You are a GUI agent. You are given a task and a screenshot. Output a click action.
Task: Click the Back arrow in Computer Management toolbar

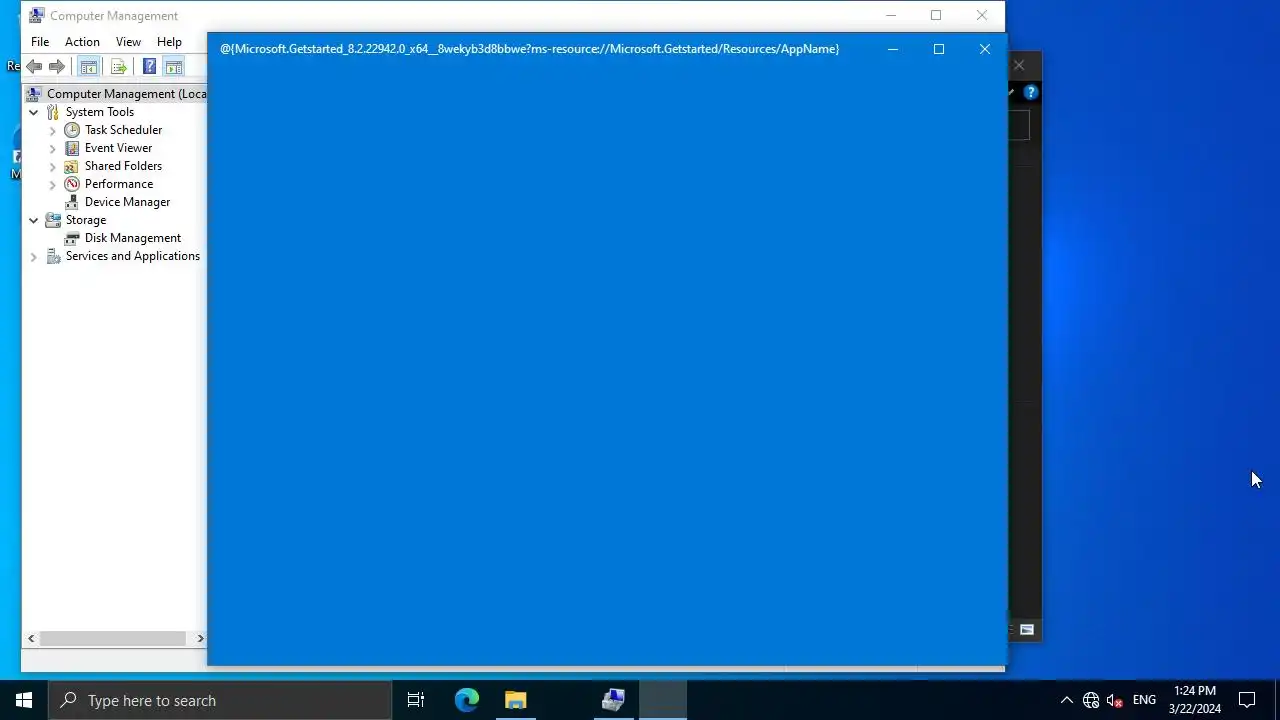[x=34, y=67]
